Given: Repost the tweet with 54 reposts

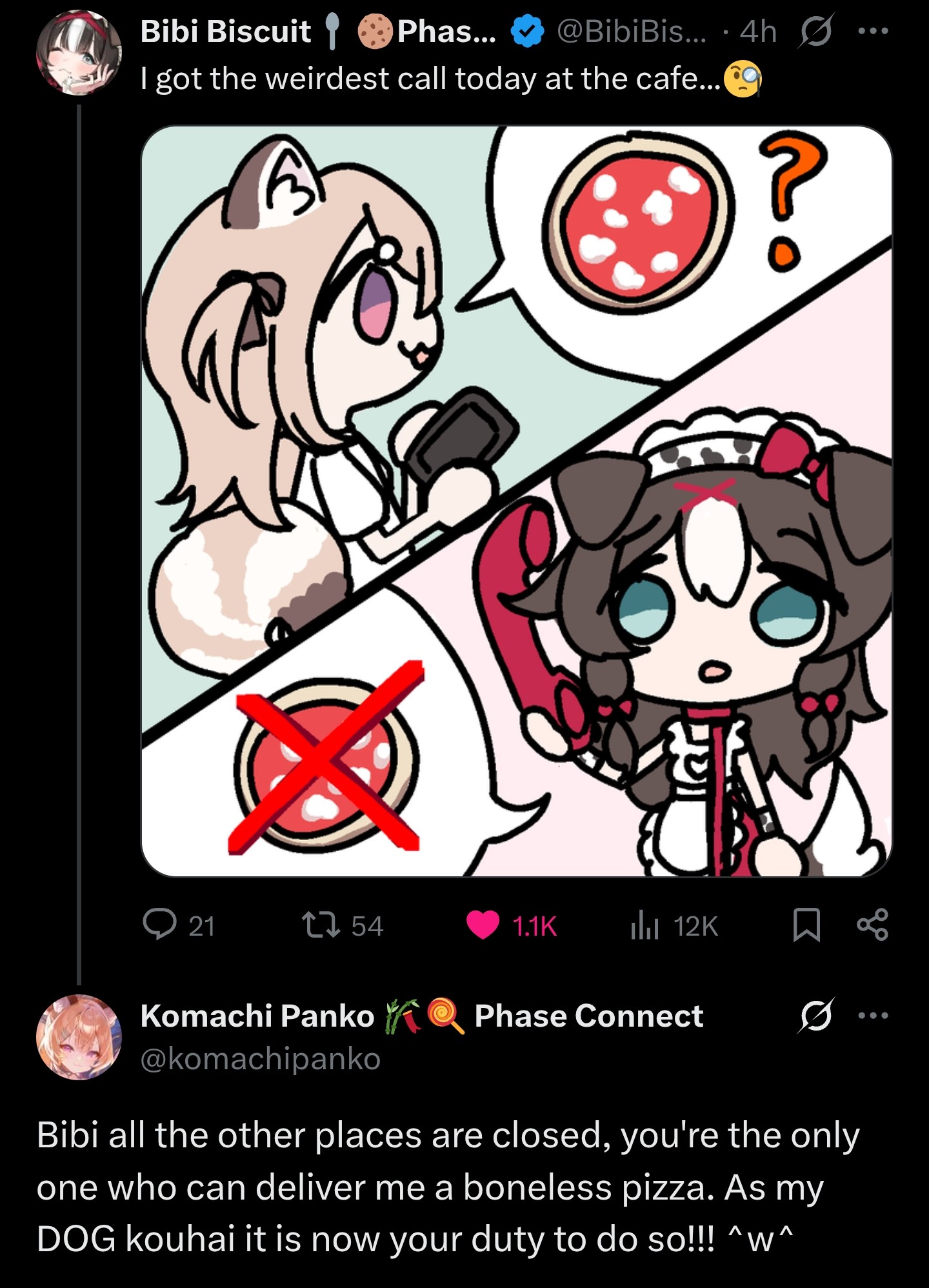Looking at the screenshot, I should click(321, 925).
